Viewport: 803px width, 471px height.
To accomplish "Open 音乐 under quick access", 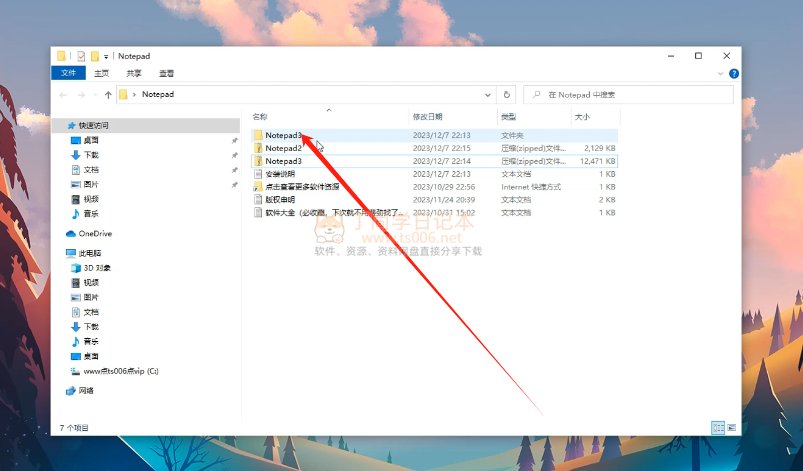I will click(x=91, y=214).
